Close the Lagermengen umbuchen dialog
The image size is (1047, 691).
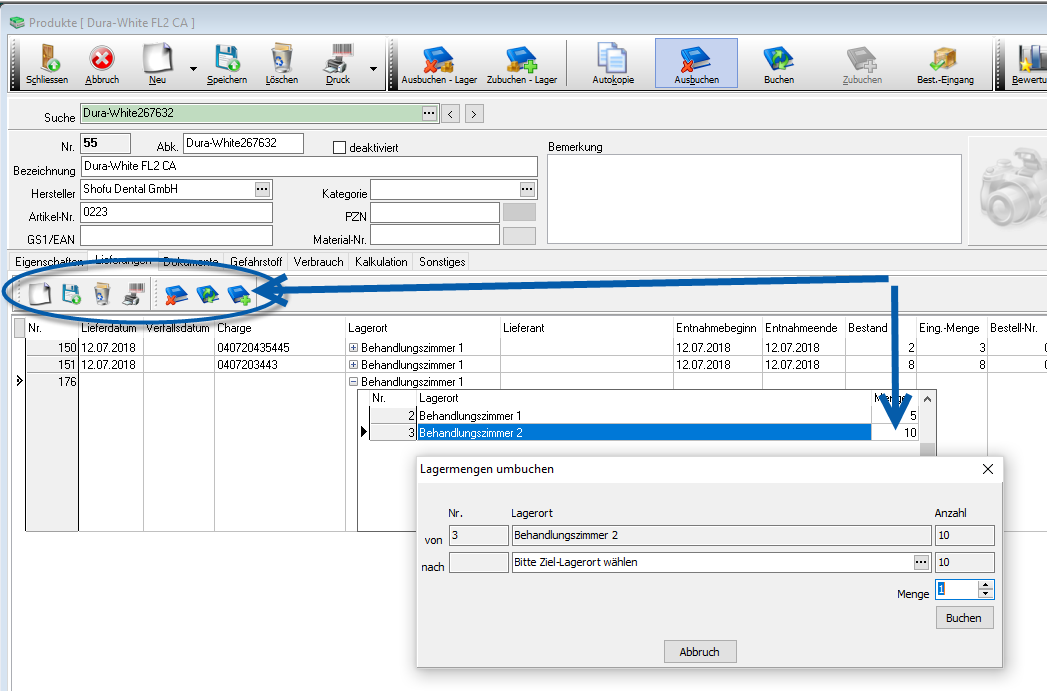tap(988, 469)
